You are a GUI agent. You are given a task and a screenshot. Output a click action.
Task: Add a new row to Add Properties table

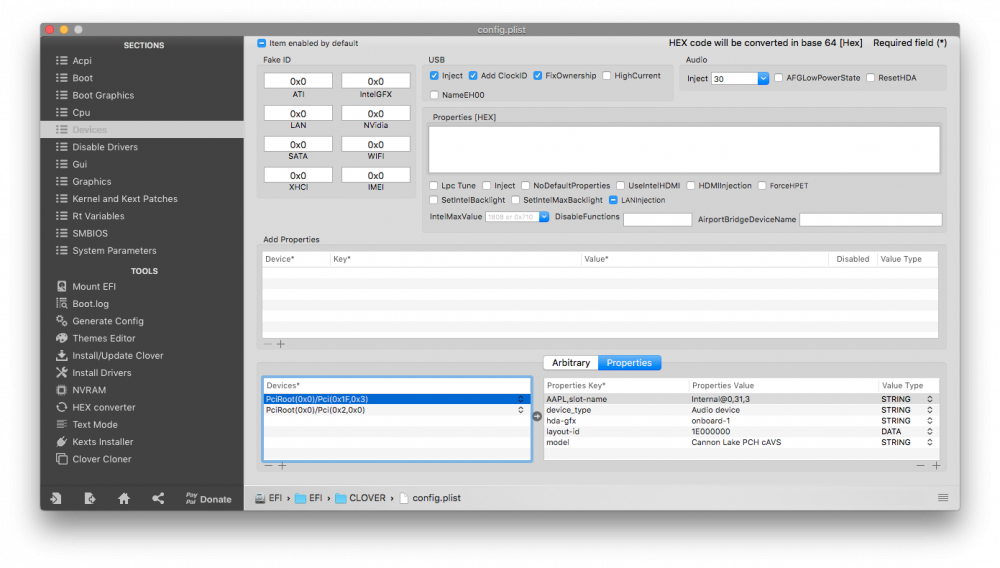(x=281, y=344)
